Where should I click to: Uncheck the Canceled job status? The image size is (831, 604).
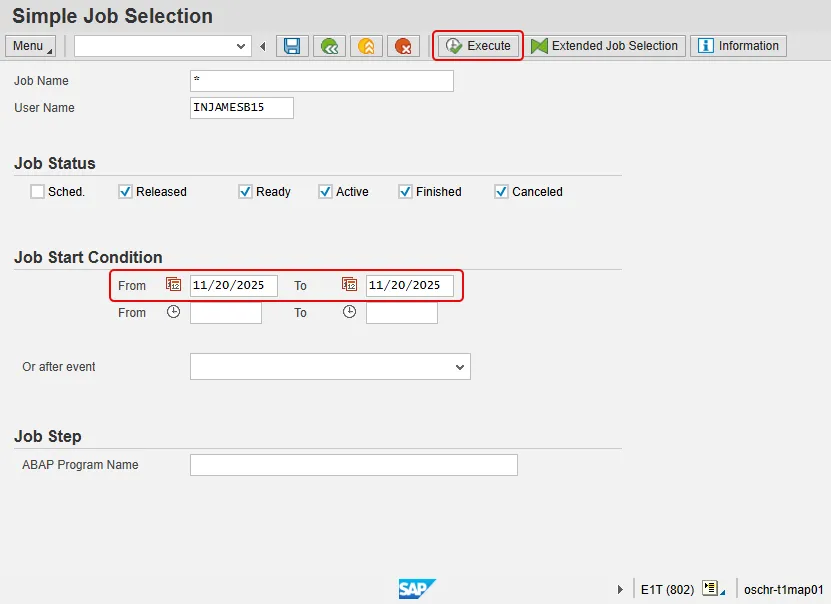[x=502, y=192]
